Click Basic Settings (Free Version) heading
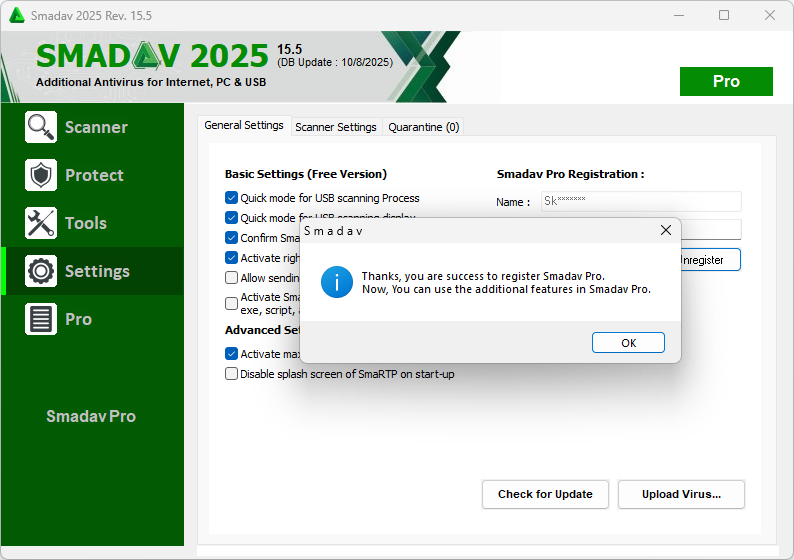This screenshot has height=560, width=794. coord(306,174)
